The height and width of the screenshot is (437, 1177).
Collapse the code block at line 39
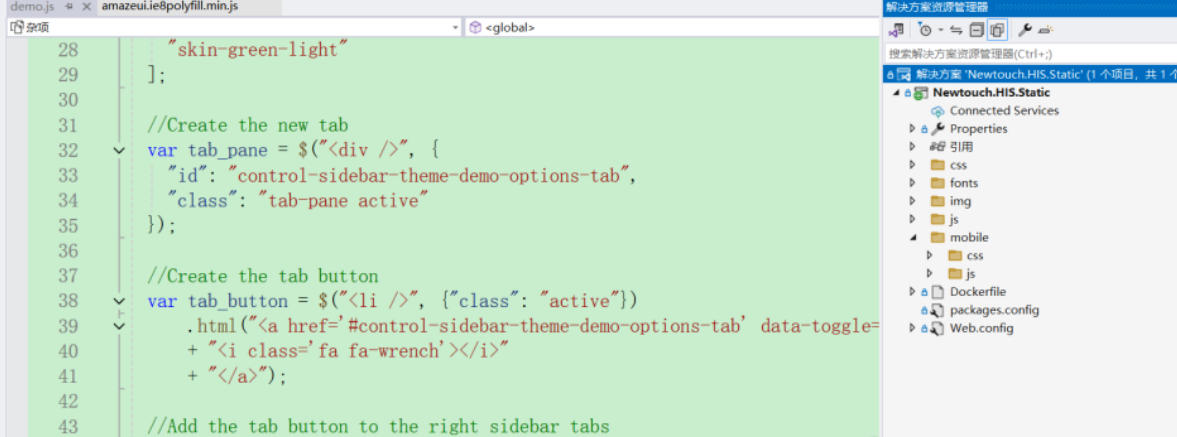coord(119,326)
